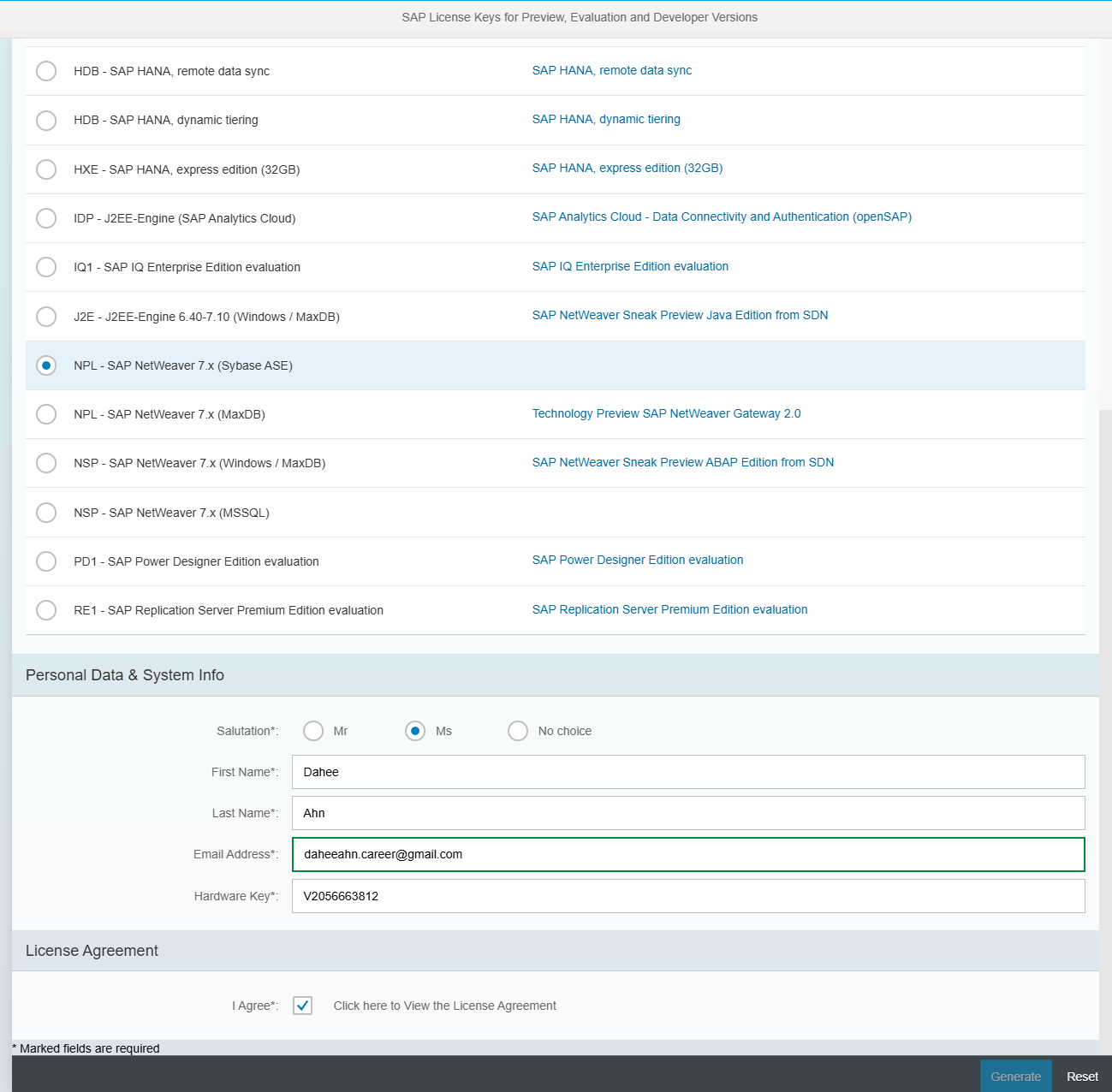Select HDB SAP HANA remote data sync radio
The height and width of the screenshot is (1092, 1112).
click(46, 71)
